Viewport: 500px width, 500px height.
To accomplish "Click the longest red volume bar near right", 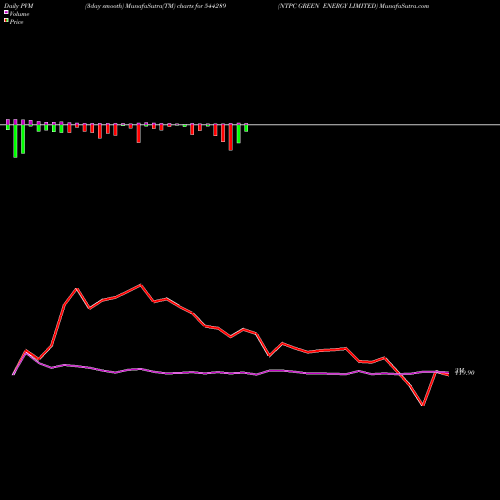I will pyautogui.click(x=231, y=138).
